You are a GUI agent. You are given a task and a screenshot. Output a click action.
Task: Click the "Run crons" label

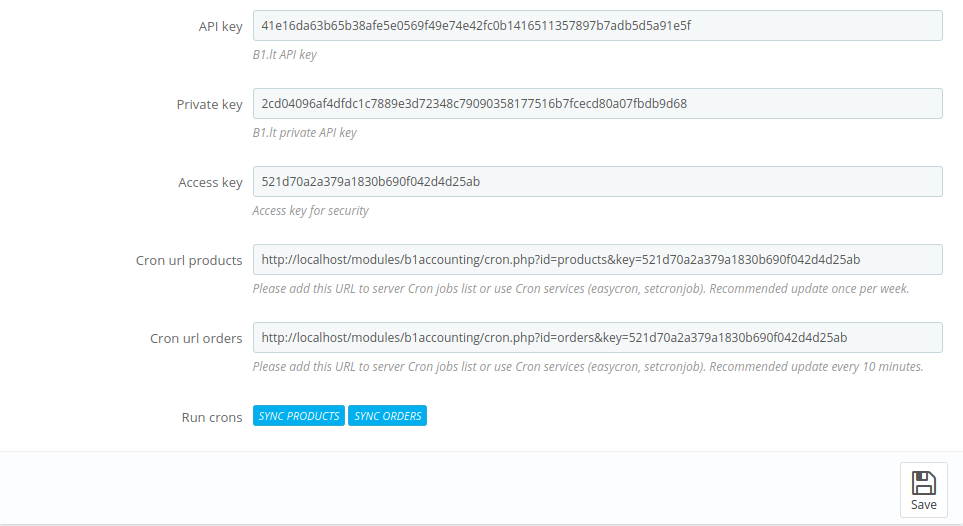click(211, 417)
